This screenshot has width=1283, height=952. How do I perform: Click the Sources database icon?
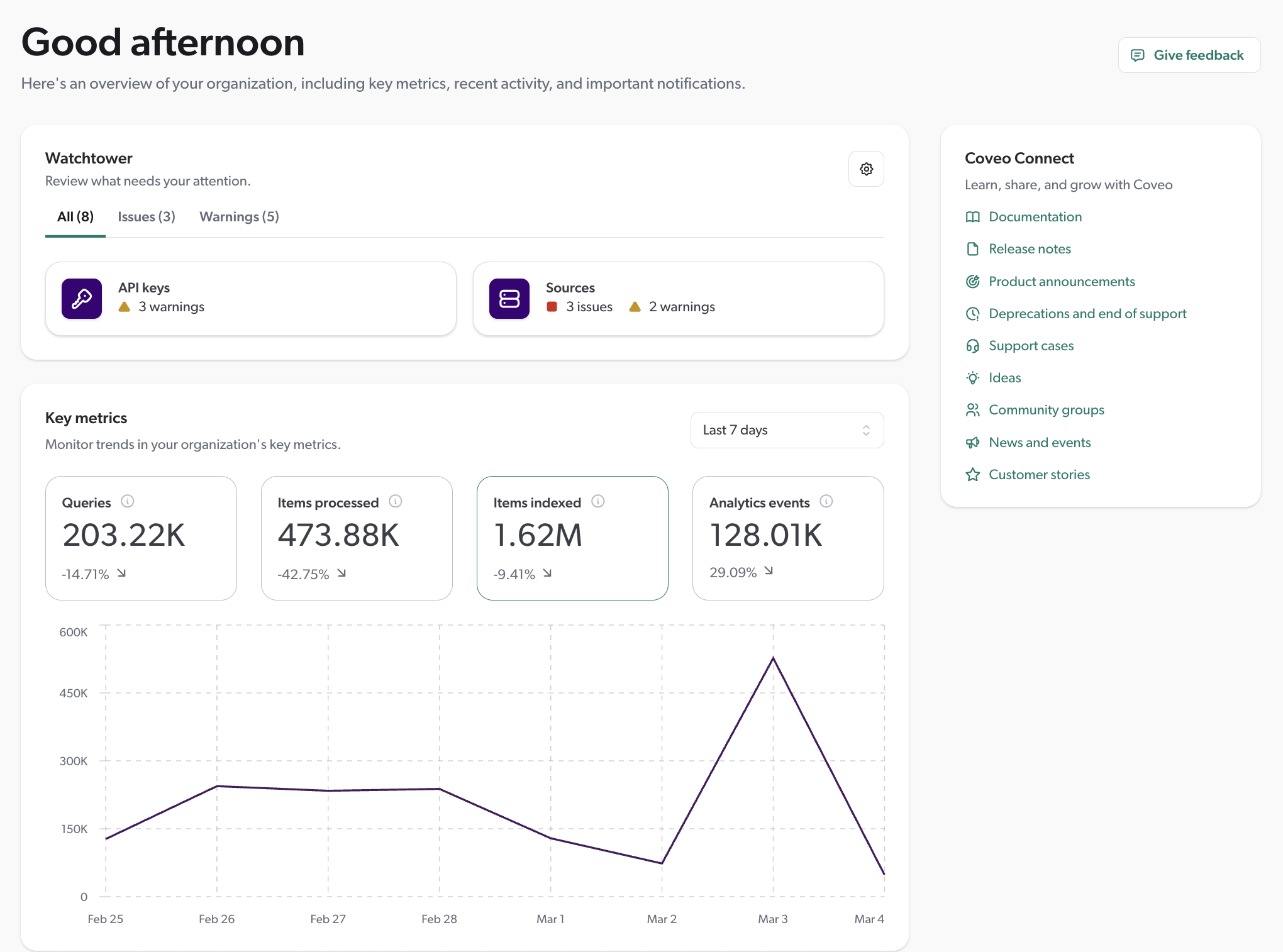coord(509,298)
